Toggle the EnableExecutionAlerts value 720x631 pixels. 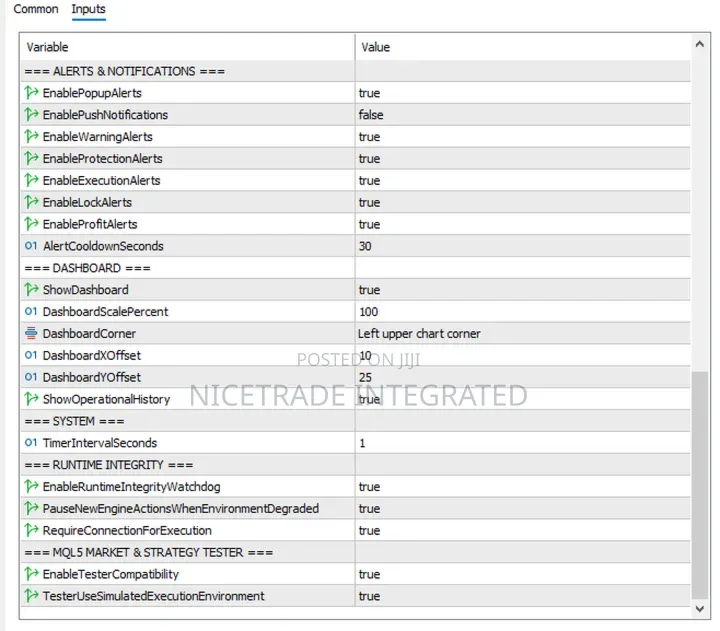(x=523, y=180)
